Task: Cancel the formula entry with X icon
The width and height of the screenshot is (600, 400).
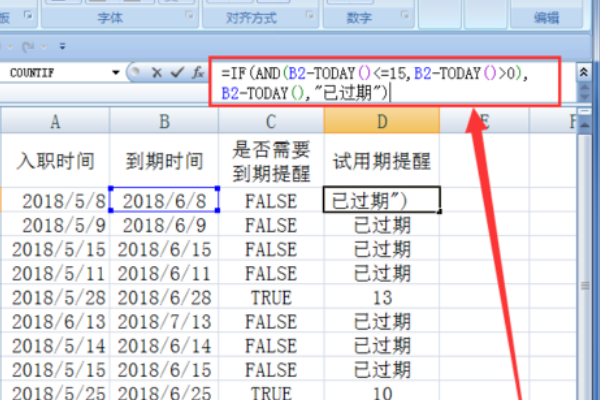Action: click(157, 72)
